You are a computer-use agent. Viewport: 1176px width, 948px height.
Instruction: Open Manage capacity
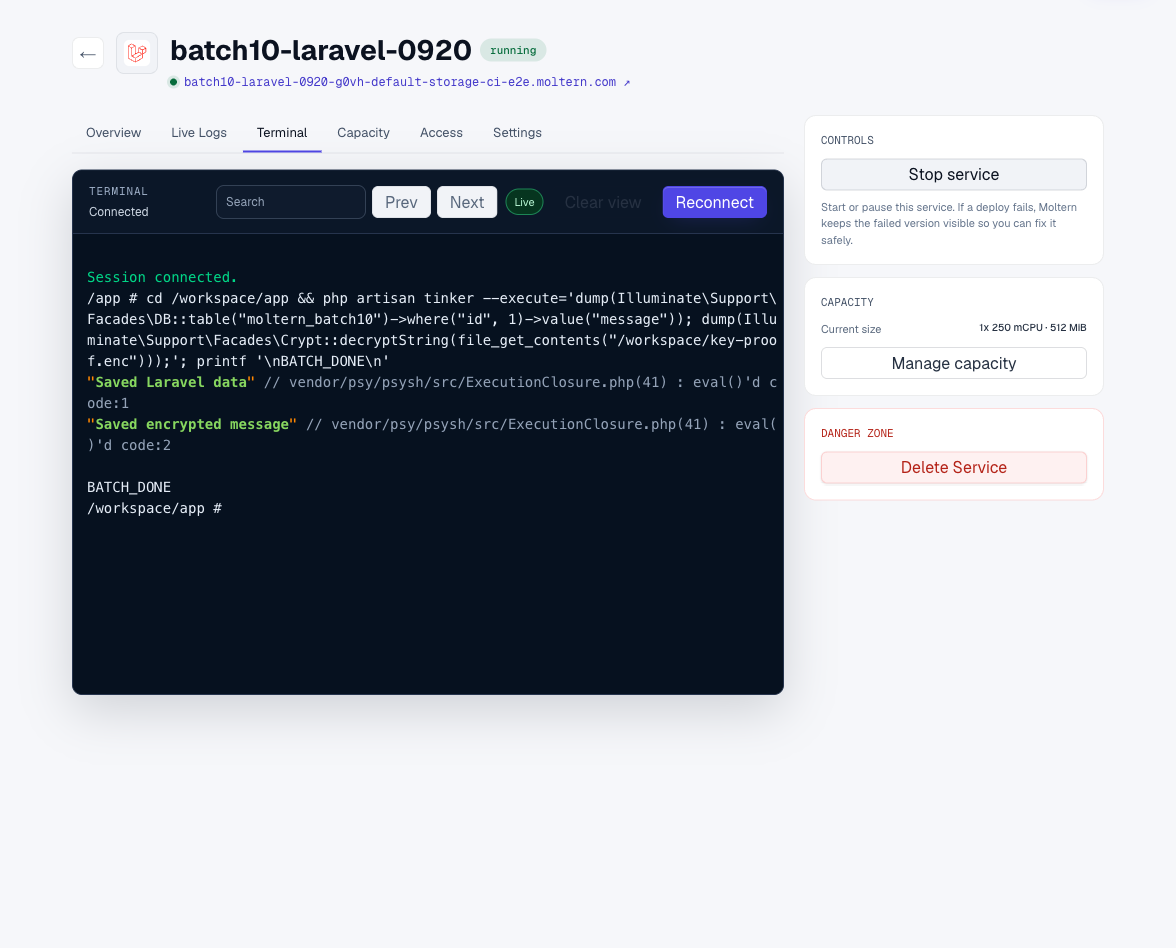click(x=953, y=363)
